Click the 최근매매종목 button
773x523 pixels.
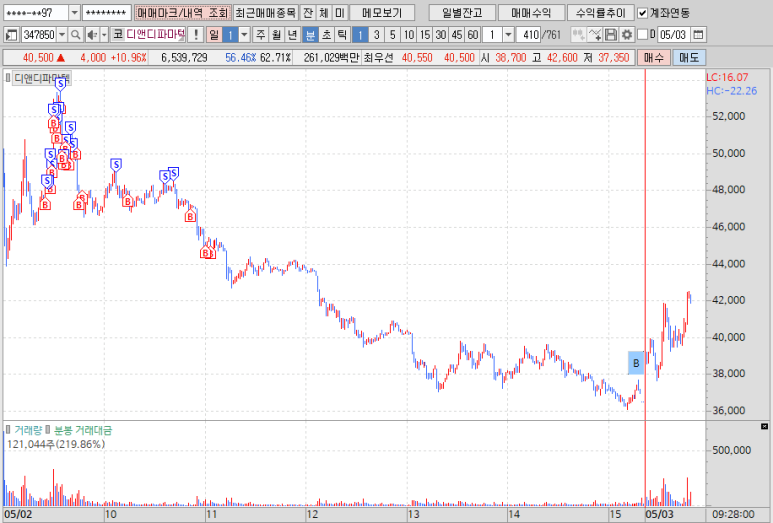pyautogui.click(x=266, y=13)
